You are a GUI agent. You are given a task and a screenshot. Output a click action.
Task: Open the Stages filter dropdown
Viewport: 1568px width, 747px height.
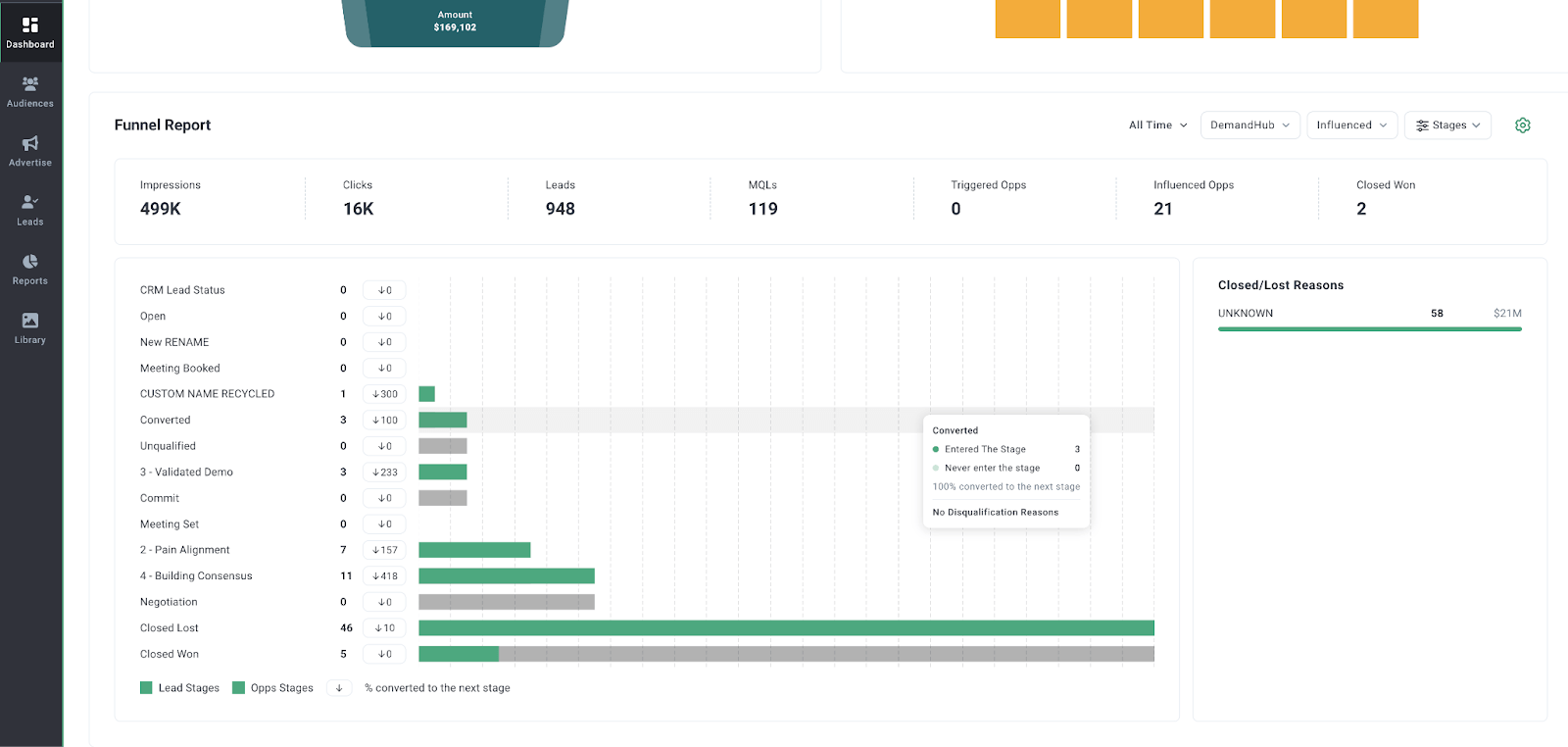click(x=1447, y=125)
